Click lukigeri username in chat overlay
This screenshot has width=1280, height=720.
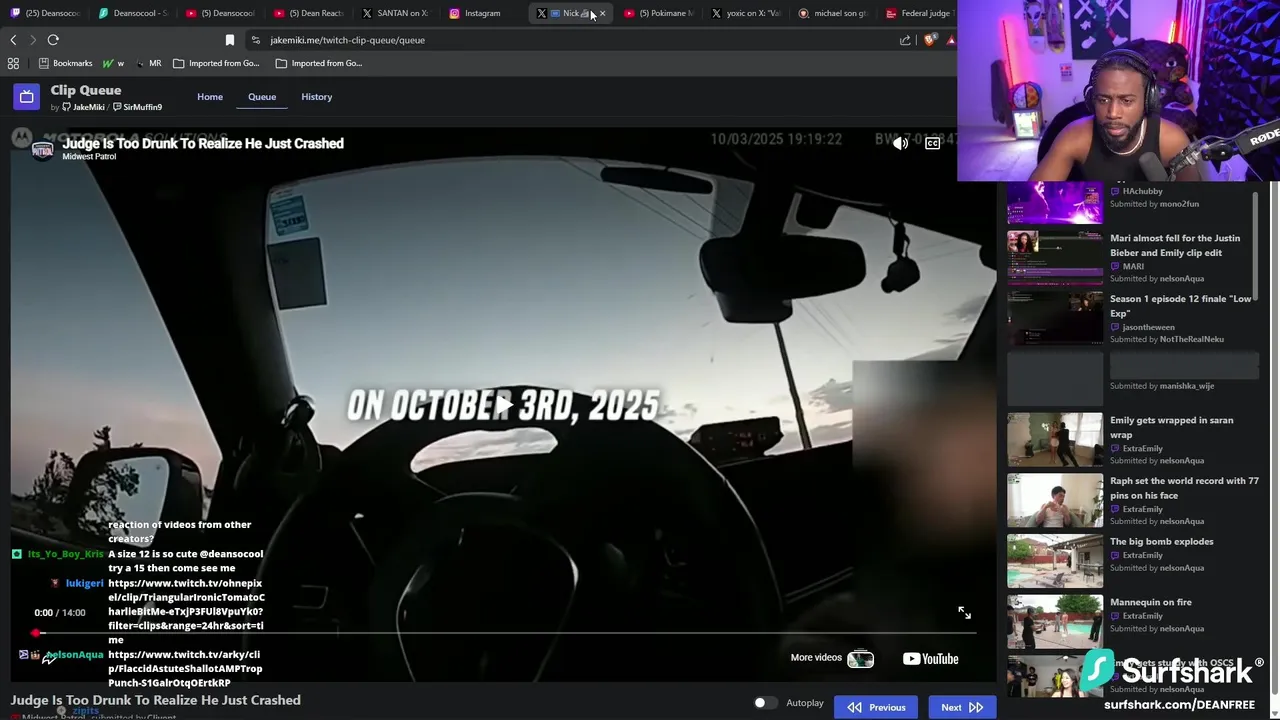tap(84, 583)
